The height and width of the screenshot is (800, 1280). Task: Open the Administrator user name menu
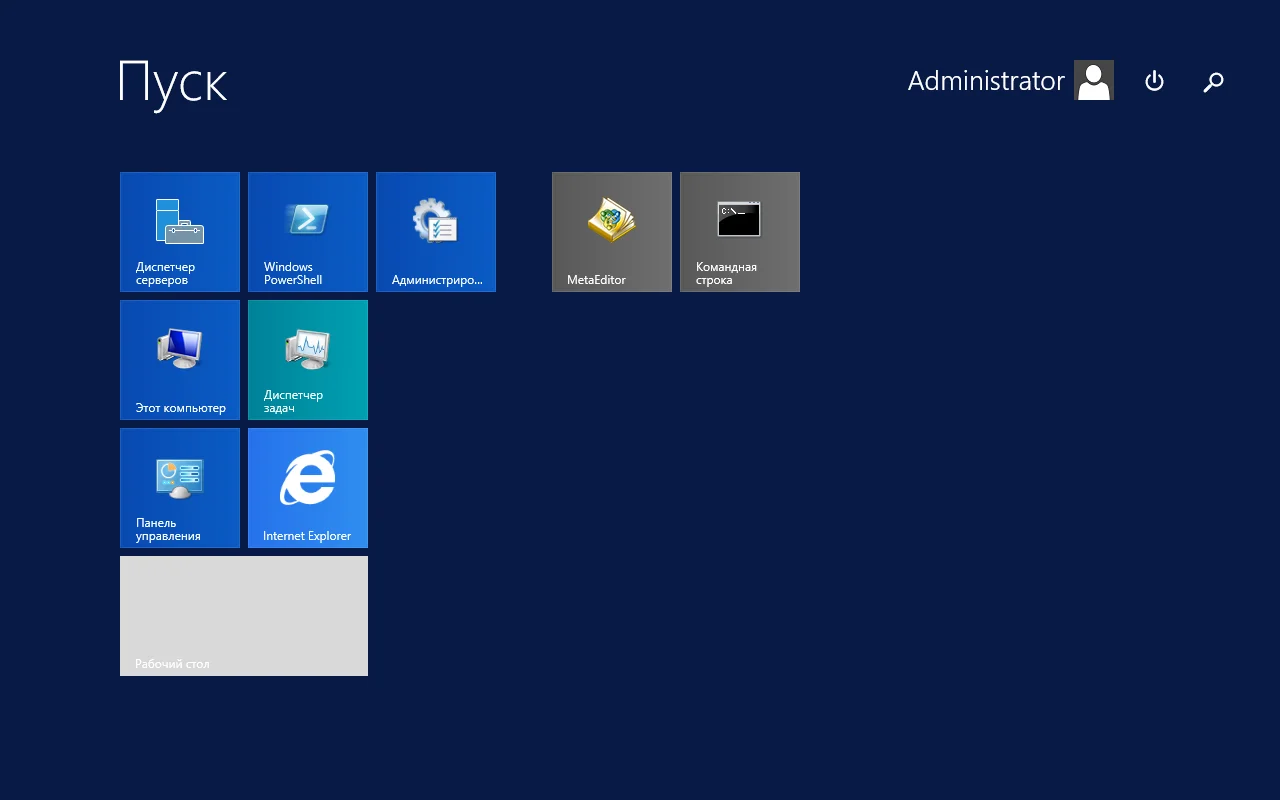tap(986, 81)
